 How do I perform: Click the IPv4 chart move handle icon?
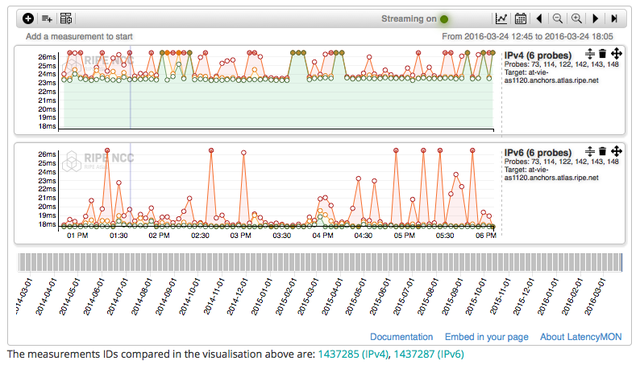(x=616, y=53)
